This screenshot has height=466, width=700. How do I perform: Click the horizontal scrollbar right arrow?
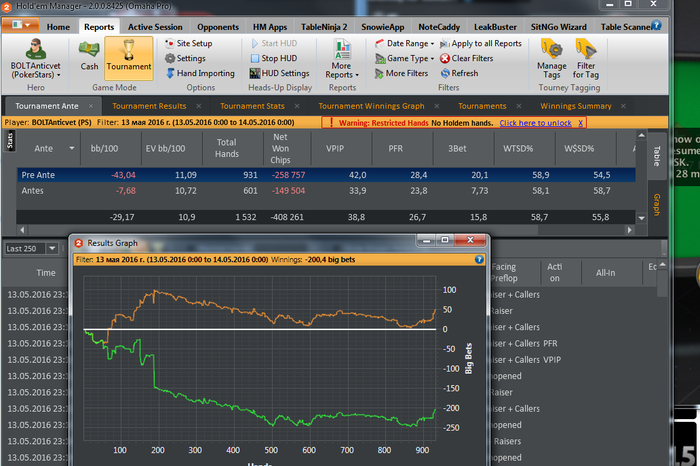pyautogui.click(x=629, y=230)
